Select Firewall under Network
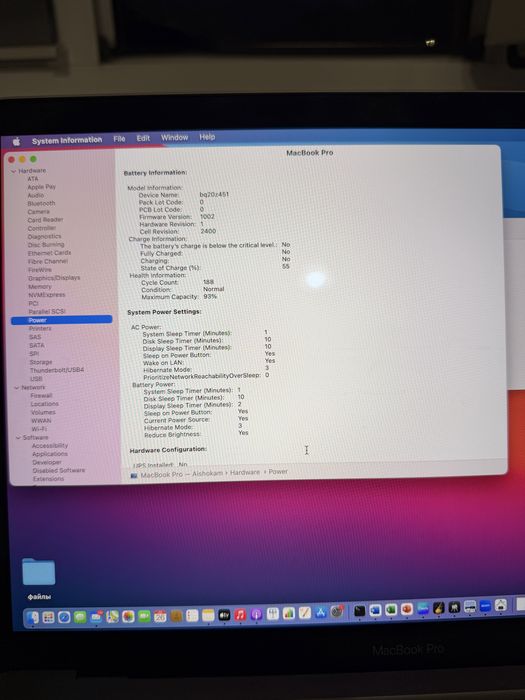 click(x=42, y=396)
